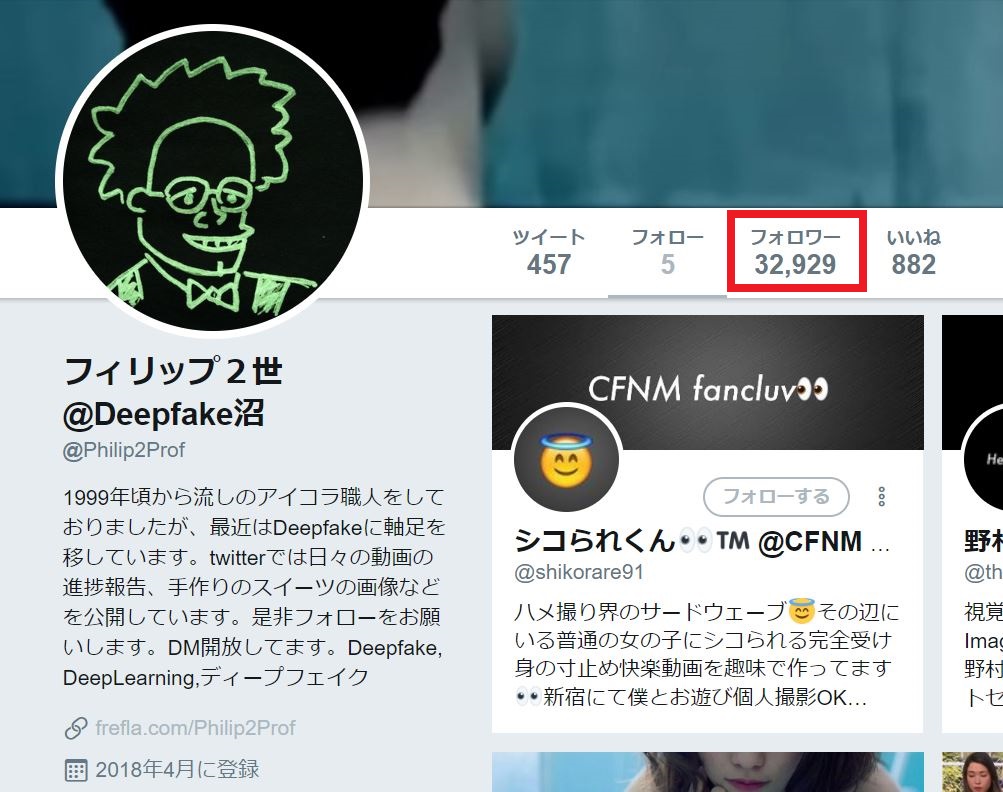Open the frefla.com/Philip2Prof link
The width and height of the screenshot is (1003, 792).
point(195,727)
